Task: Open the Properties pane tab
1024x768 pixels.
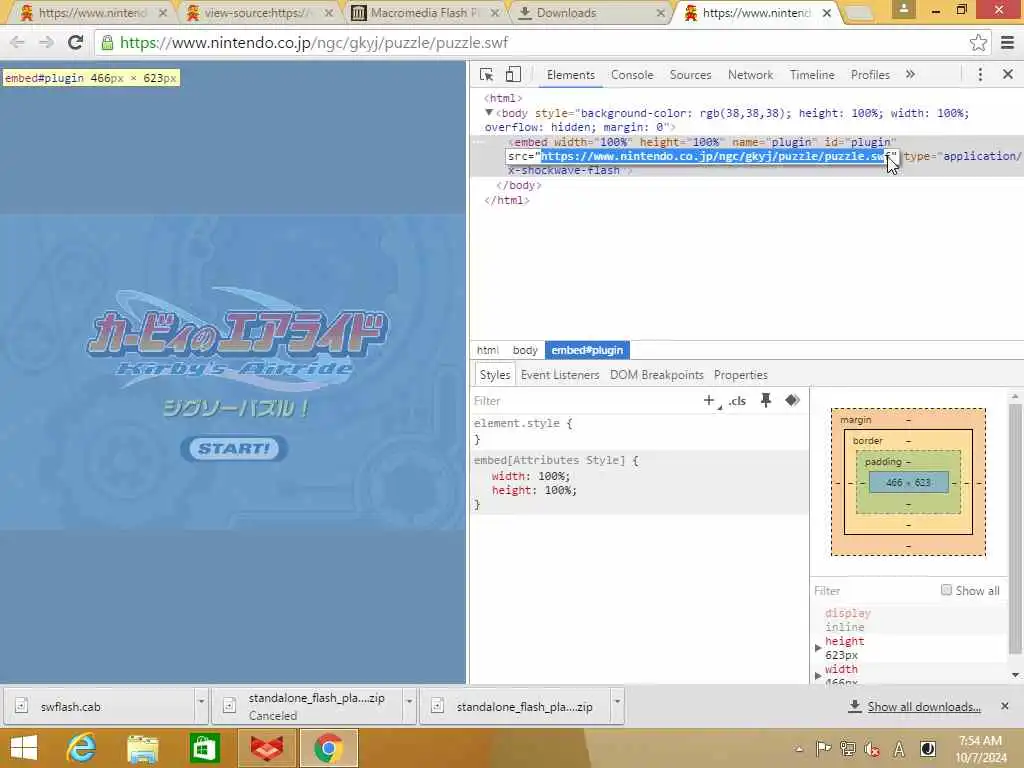Action: pyautogui.click(x=740, y=375)
